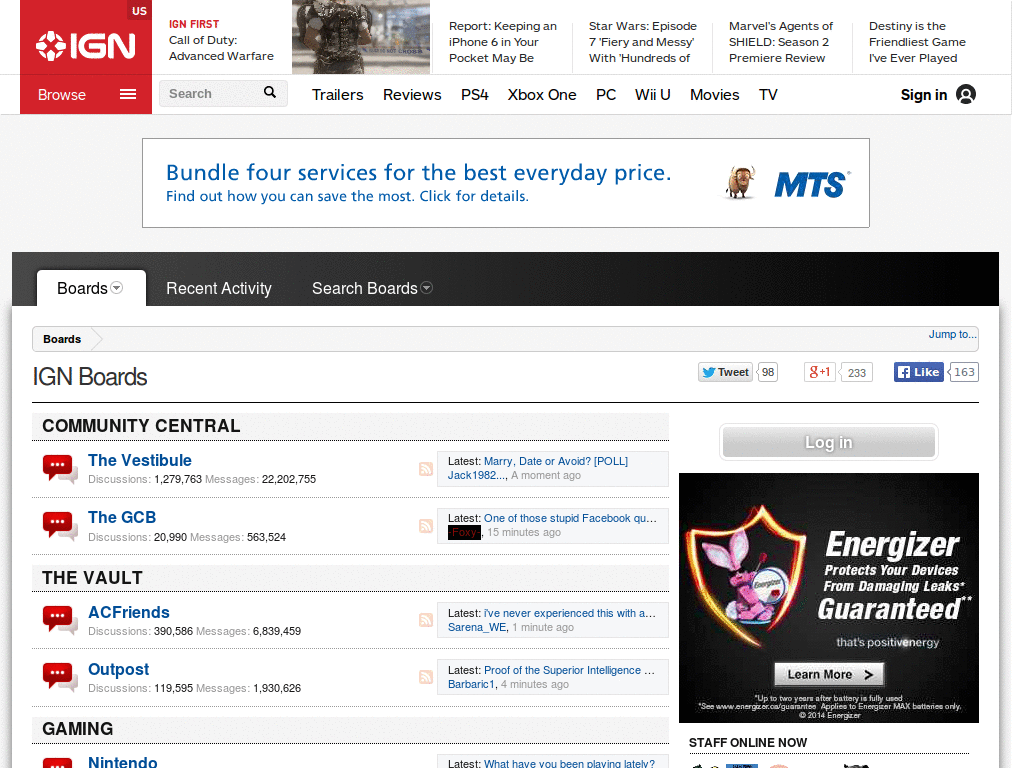Open the MTS bundle banner ad
Screen dimensions: 1024x768
click(505, 183)
